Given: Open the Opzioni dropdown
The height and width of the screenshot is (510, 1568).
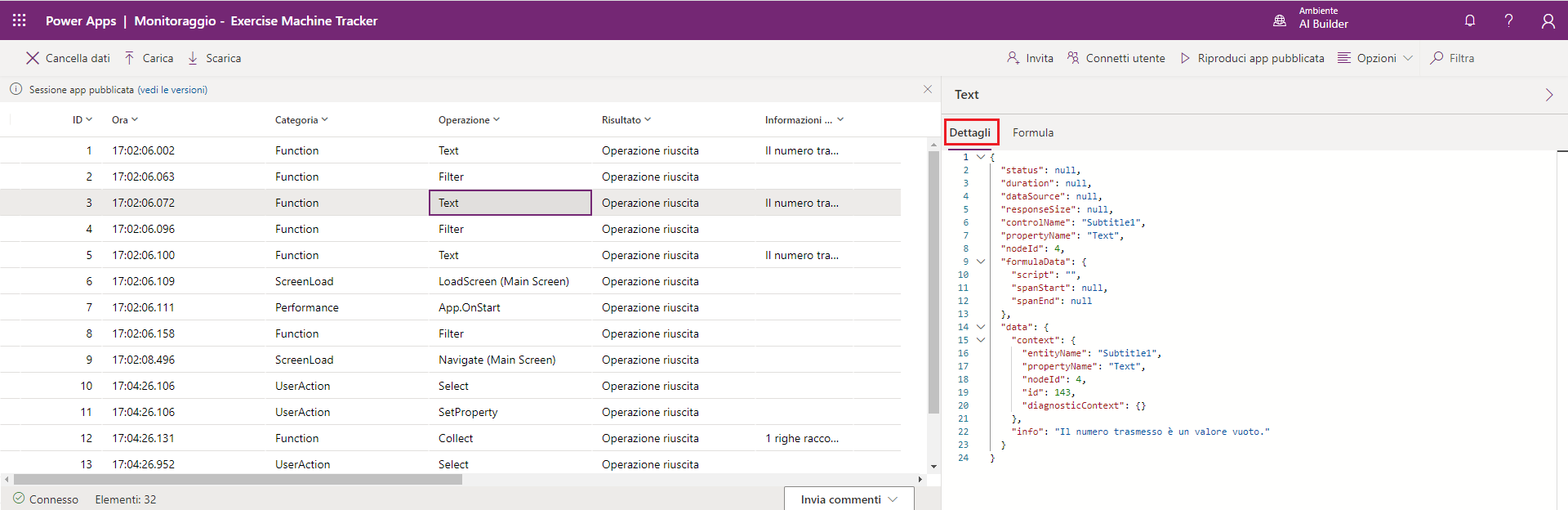Looking at the screenshot, I should (1375, 58).
